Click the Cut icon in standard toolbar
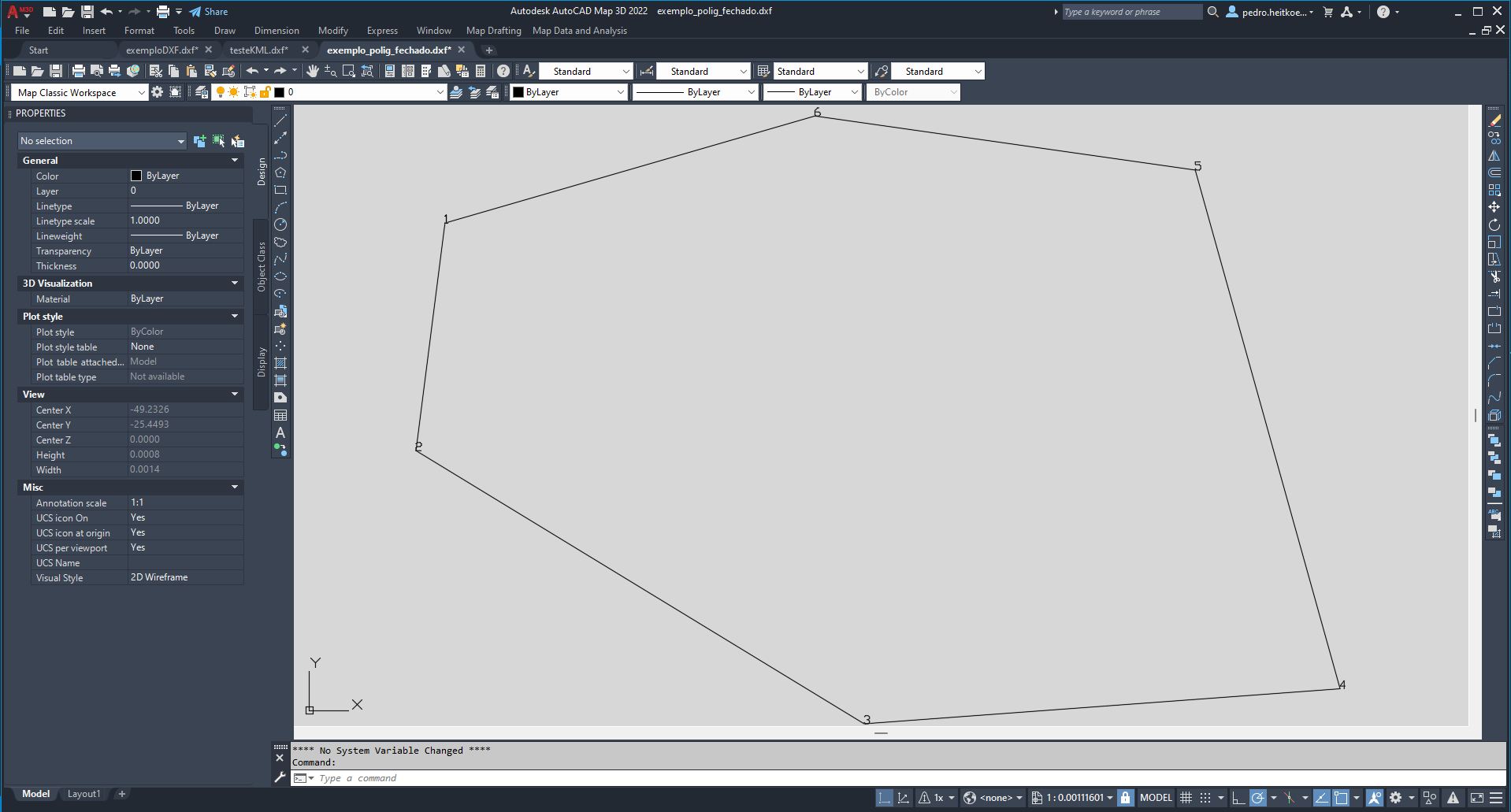 pyautogui.click(x=155, y=71)
